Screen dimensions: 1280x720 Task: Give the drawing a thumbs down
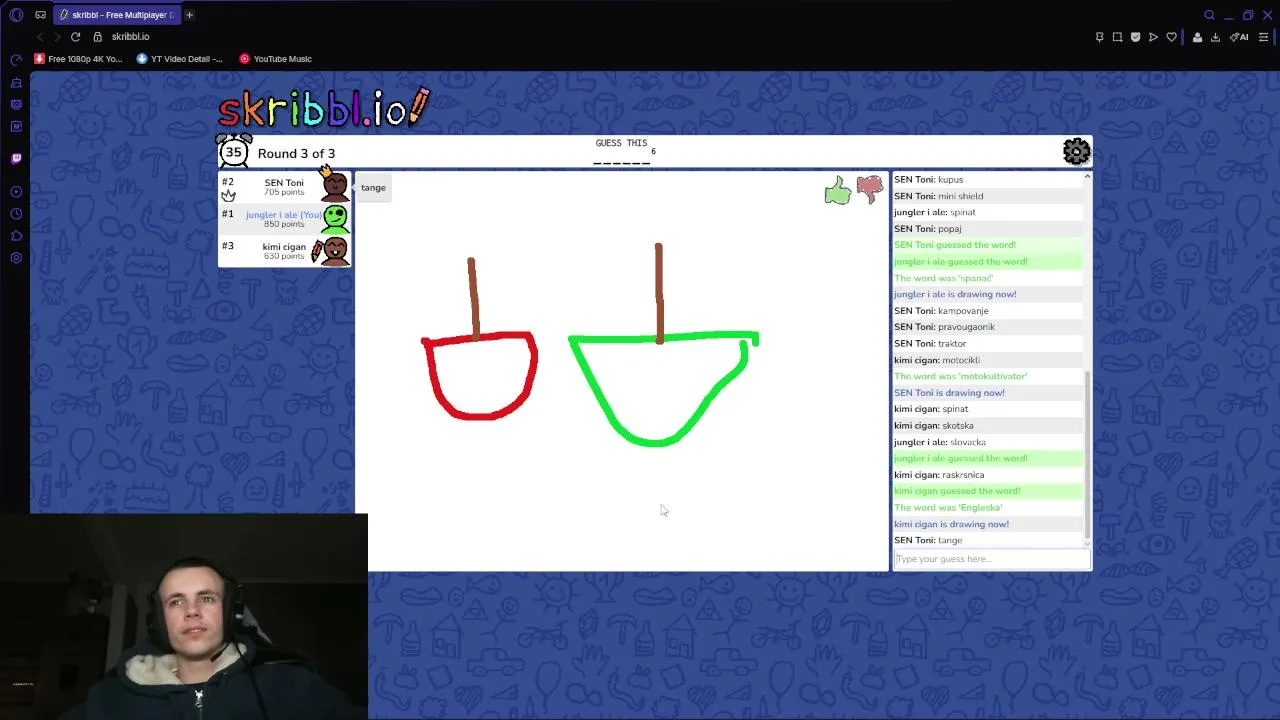[870, 189]
